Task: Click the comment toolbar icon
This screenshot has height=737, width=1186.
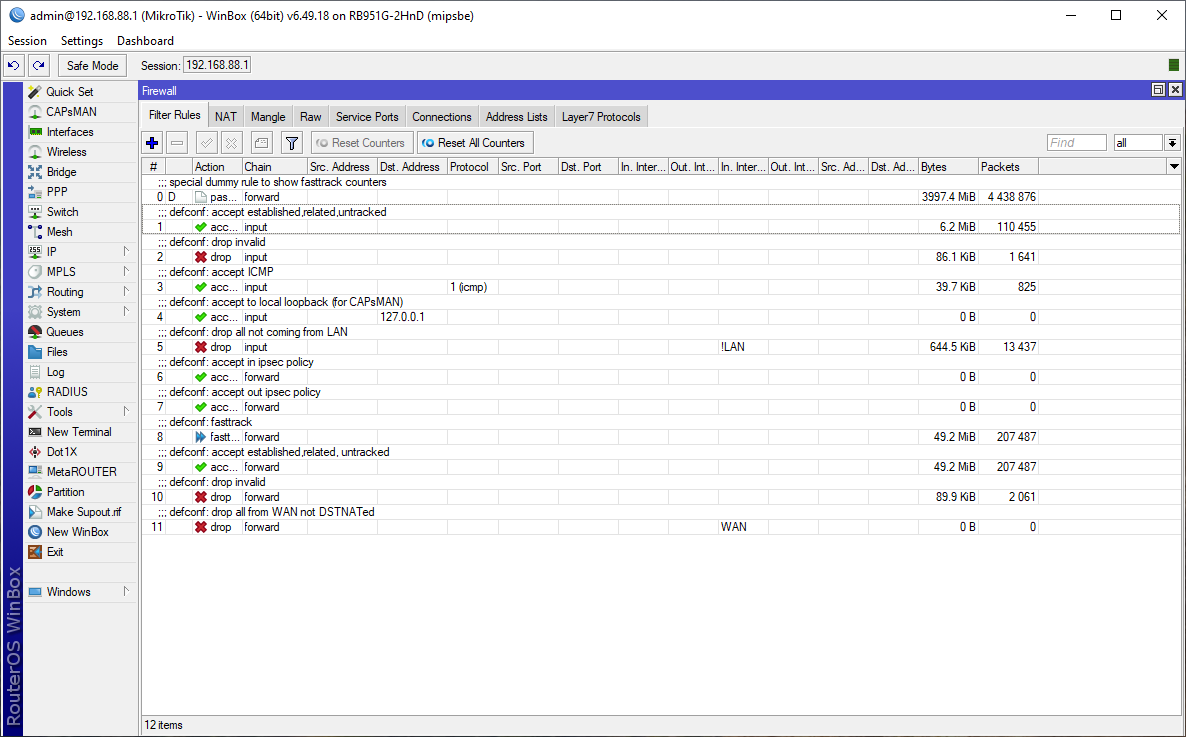Action: coord(261,143)
